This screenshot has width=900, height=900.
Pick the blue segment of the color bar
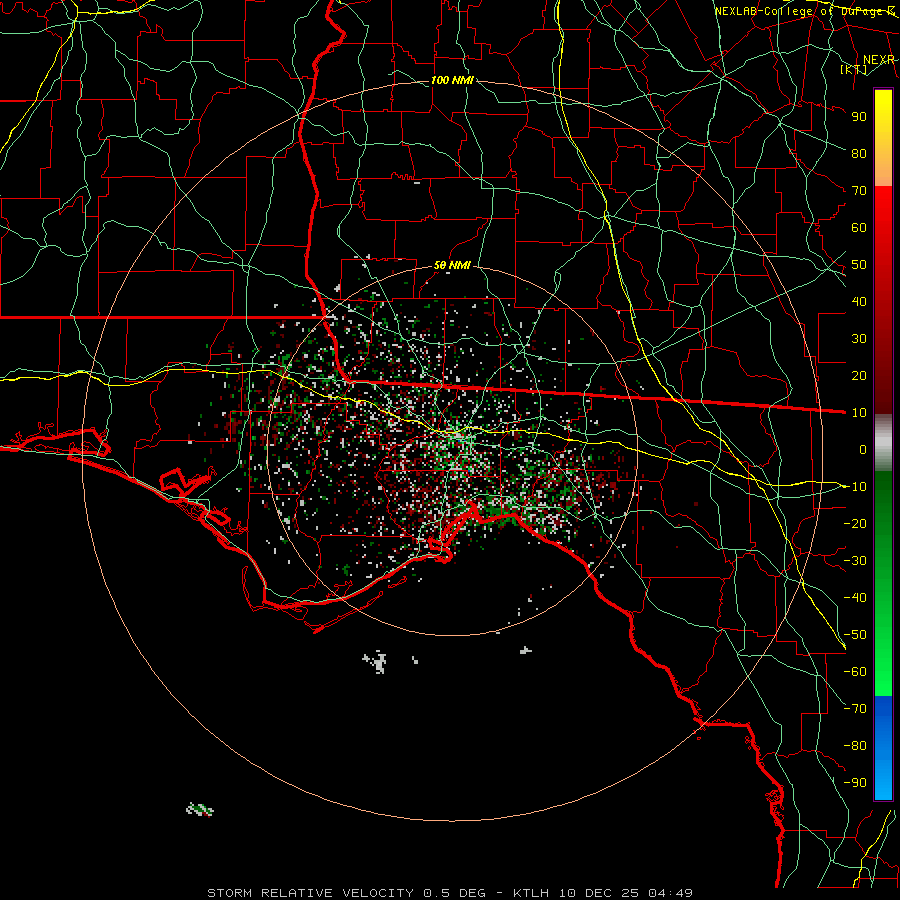coord(883,747)
